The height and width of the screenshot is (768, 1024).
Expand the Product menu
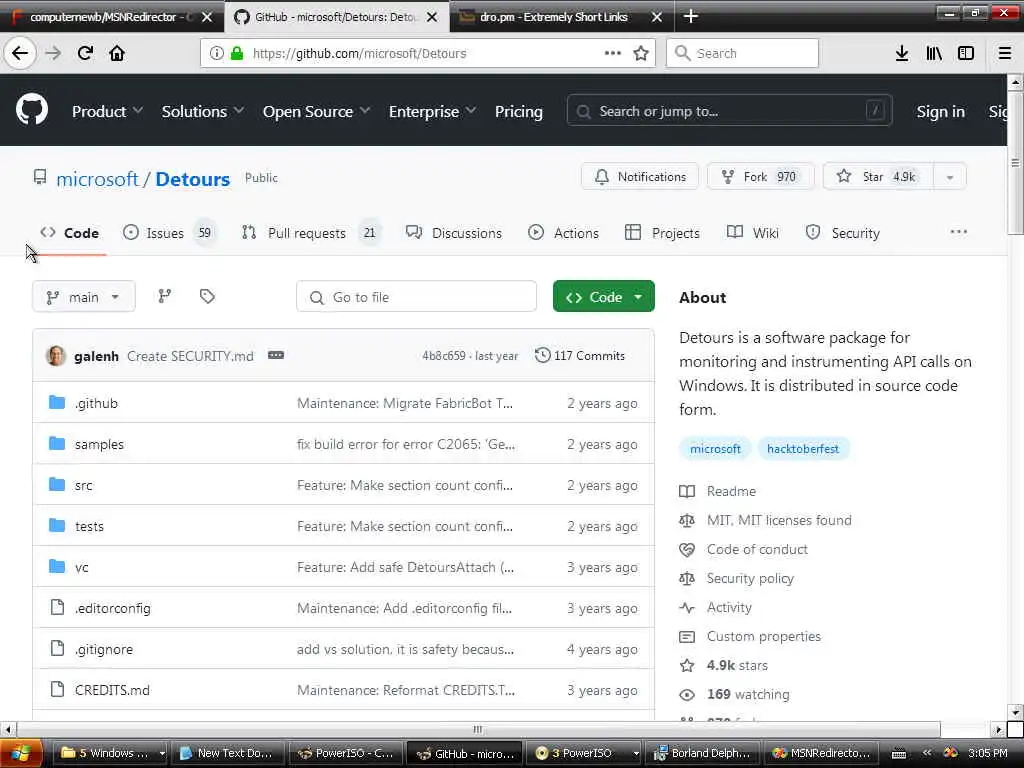point(107,111)
